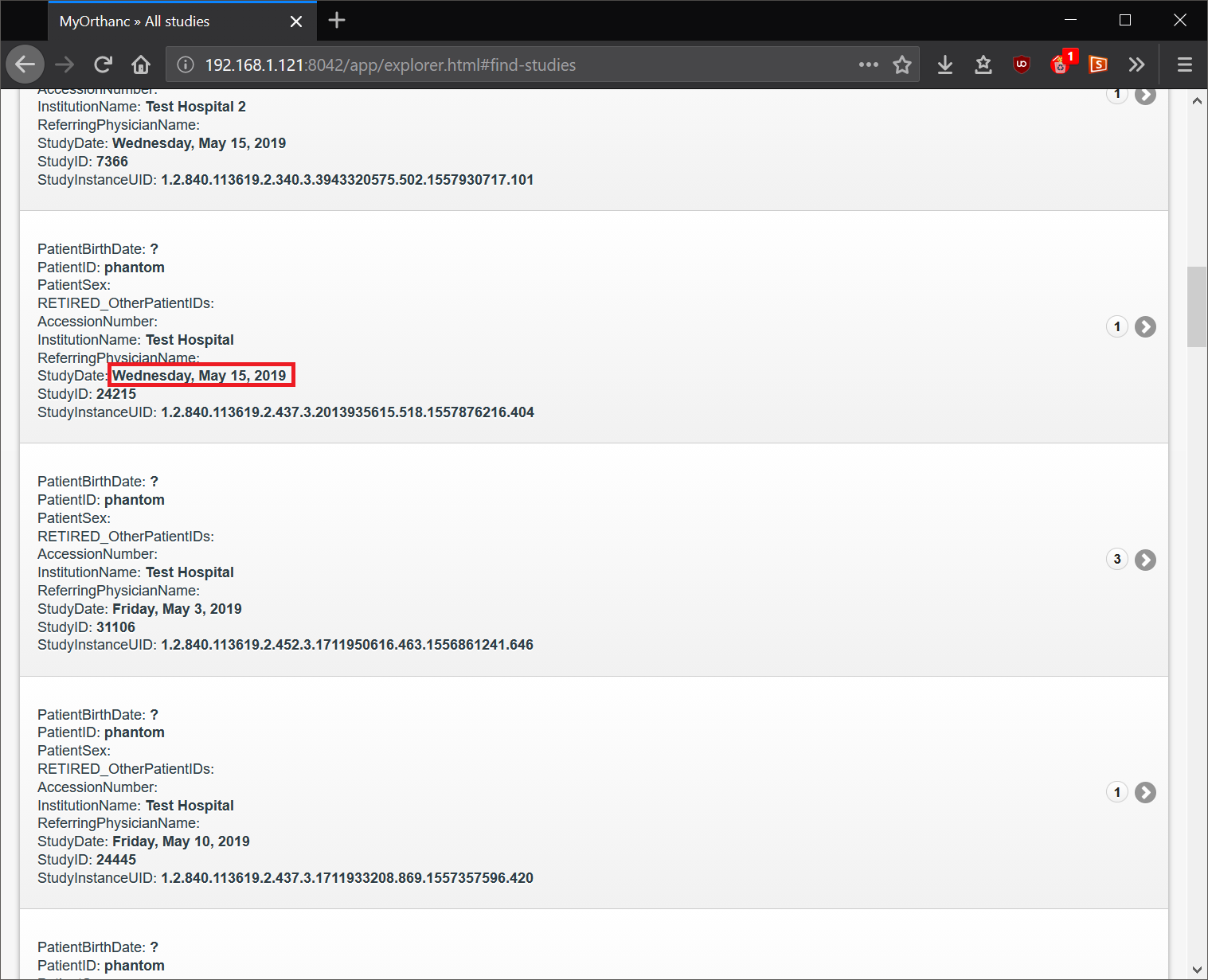The width and height of the screenshot is (1208, 980).
Task: Click StudyID 24215 line
Action: (87, 394)
